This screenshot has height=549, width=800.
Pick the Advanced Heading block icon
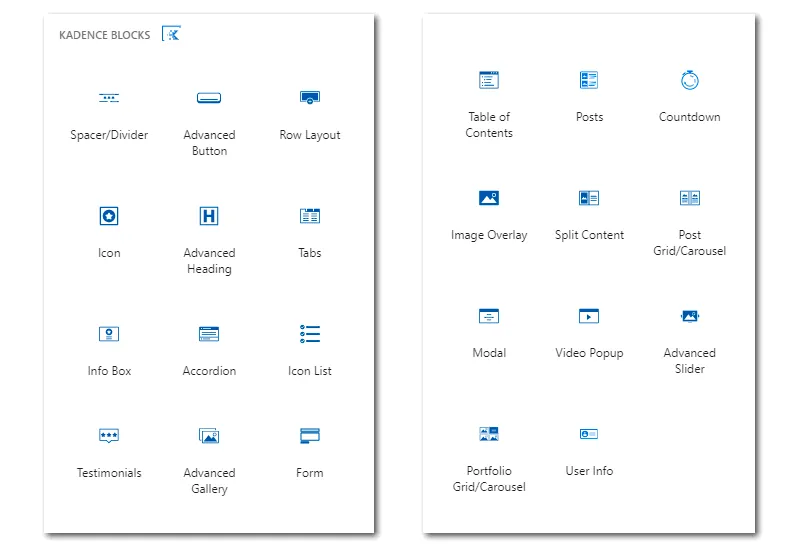(209, 216)
